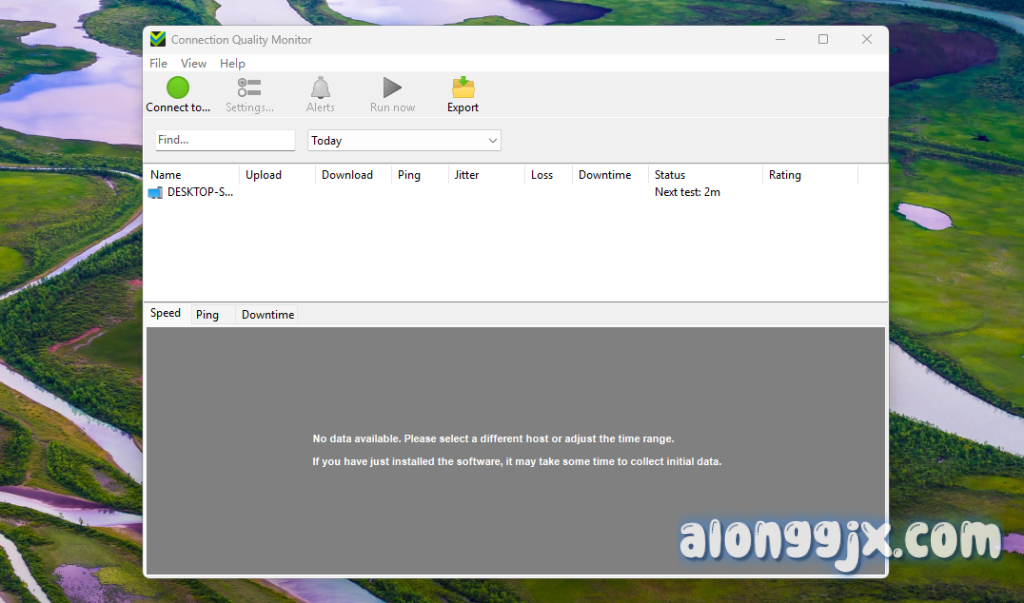Click the Alerts bell icon
The height and width of the screenshot is (603, 1024).
(320, 88)
